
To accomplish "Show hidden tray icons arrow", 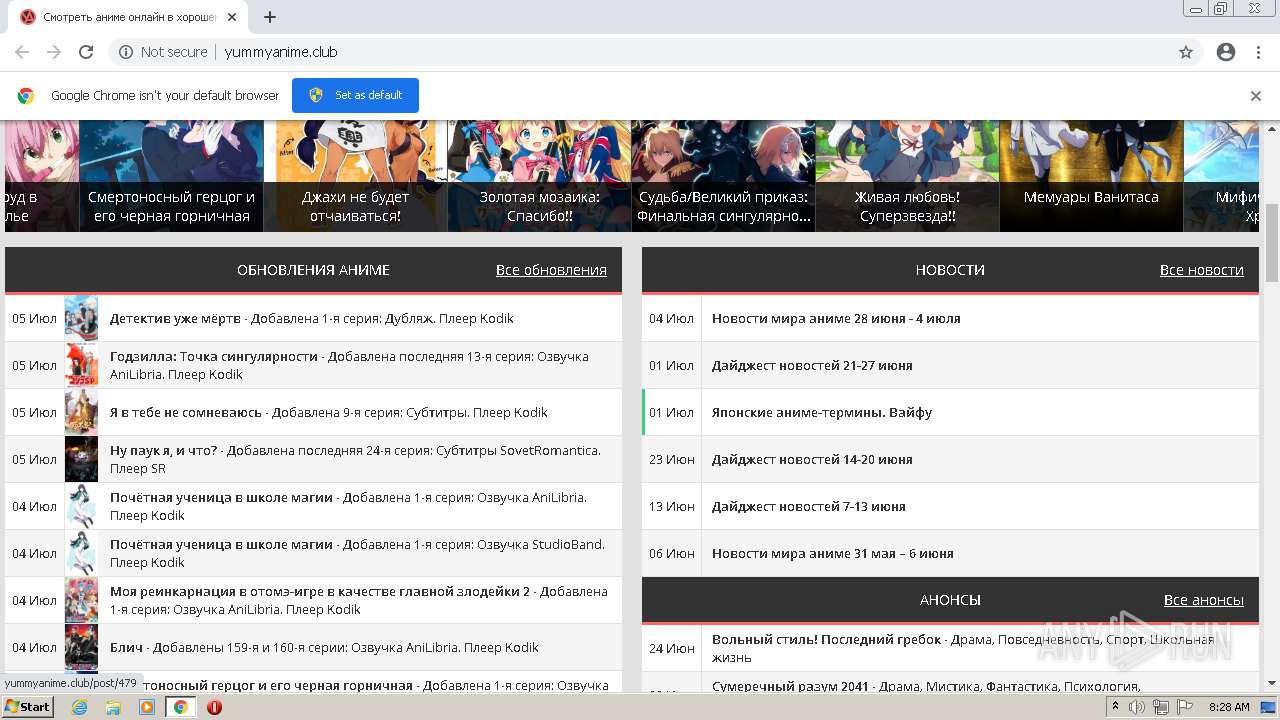I will pyautogui.click(x=1115, y=707).
